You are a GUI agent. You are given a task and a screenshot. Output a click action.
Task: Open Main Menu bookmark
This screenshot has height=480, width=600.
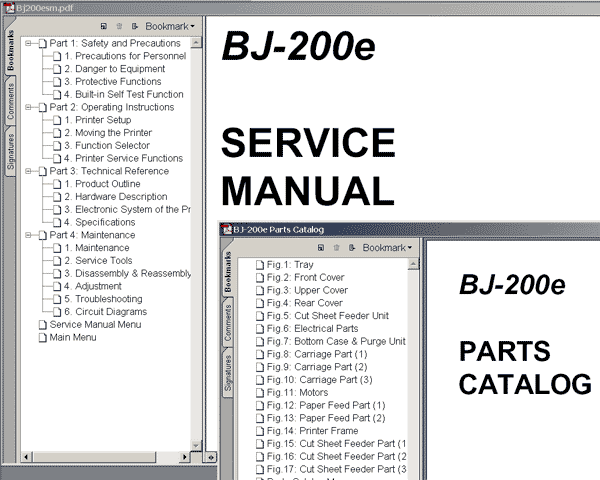pyautogui.click(x=73, y=338)
